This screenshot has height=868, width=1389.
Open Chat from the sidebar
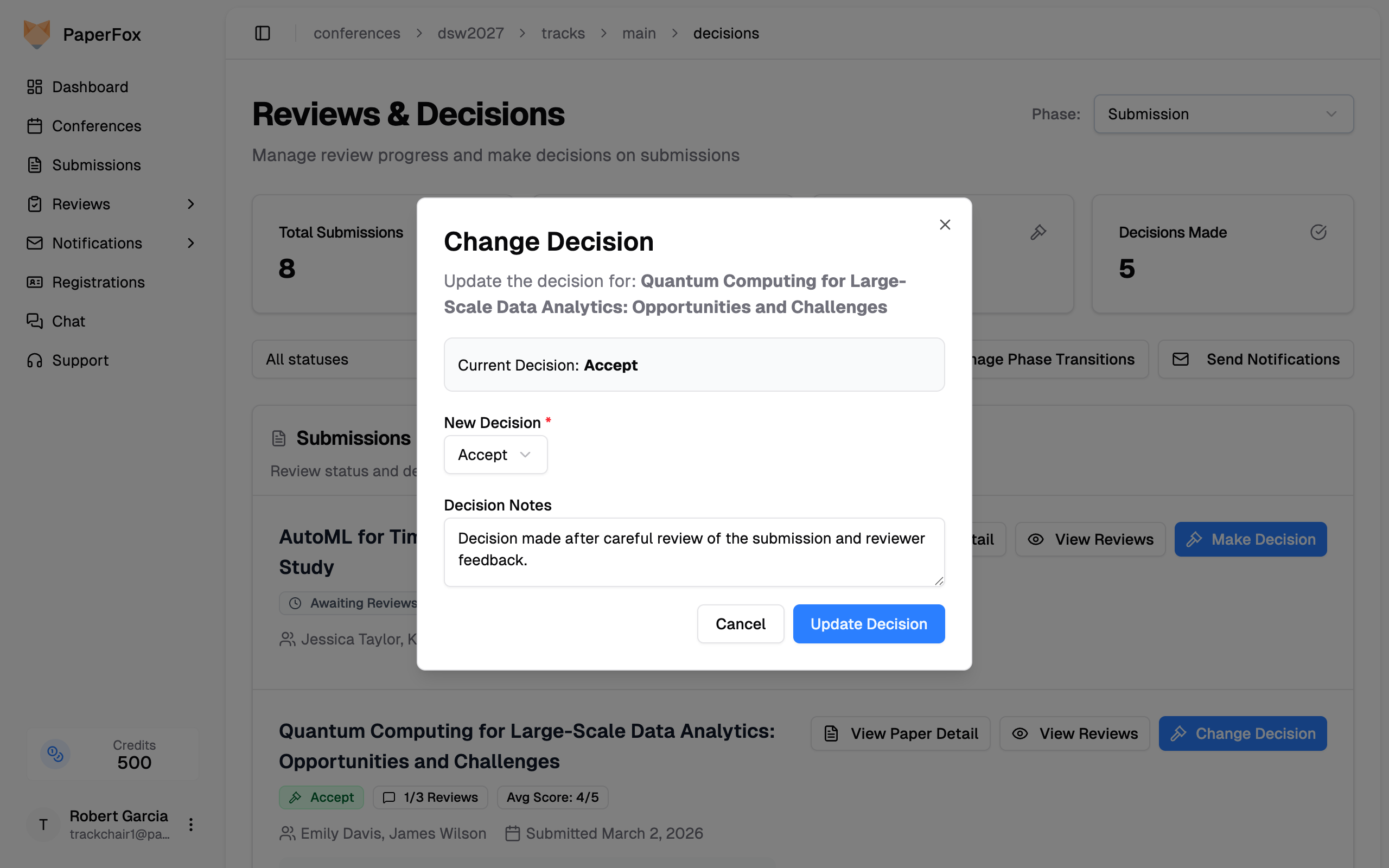point(68,321)
